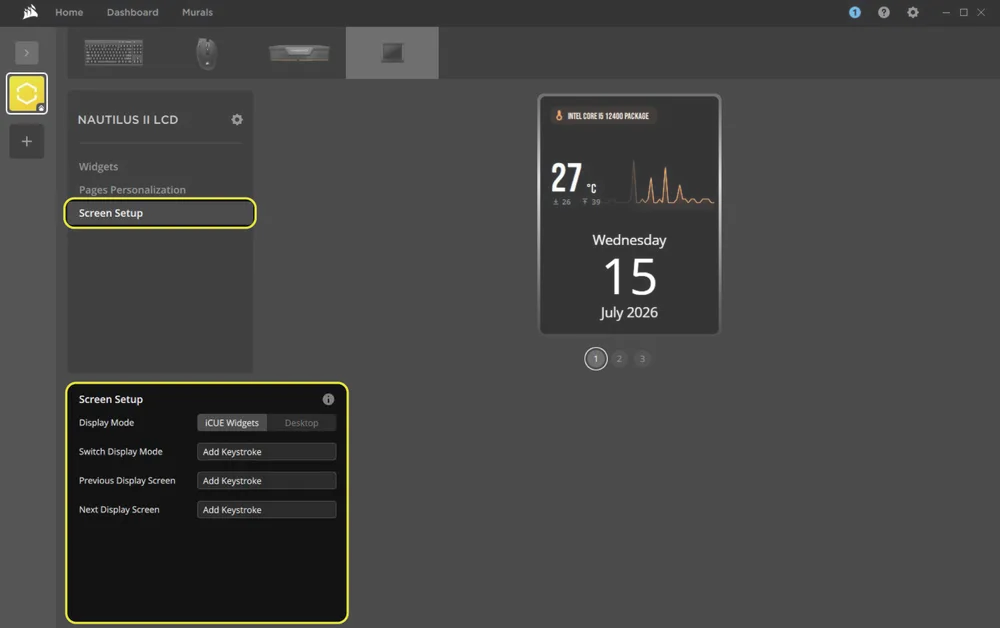The height and width of the screenshot is (628, 1000).
Task: Click the 27 °C temperature reading
Action: click(574, 178)
